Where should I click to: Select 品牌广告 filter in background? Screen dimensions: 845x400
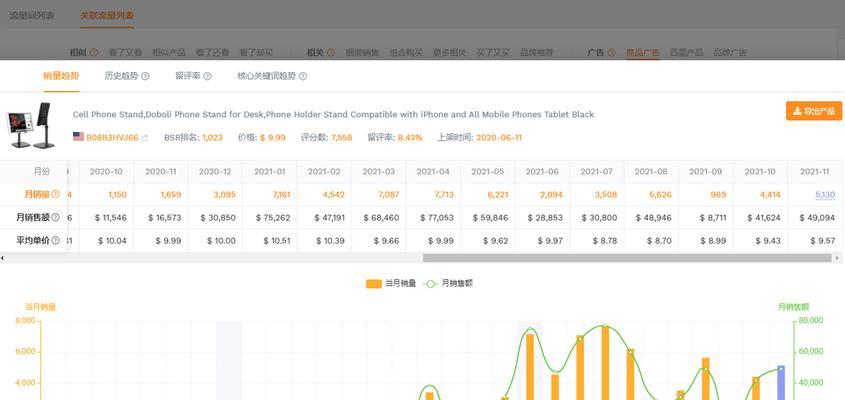pyautogui.click(x=730, y=52)
